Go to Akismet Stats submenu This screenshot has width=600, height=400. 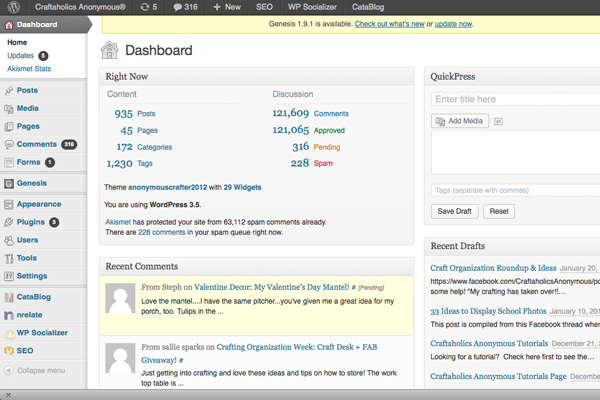click(29, 69)
